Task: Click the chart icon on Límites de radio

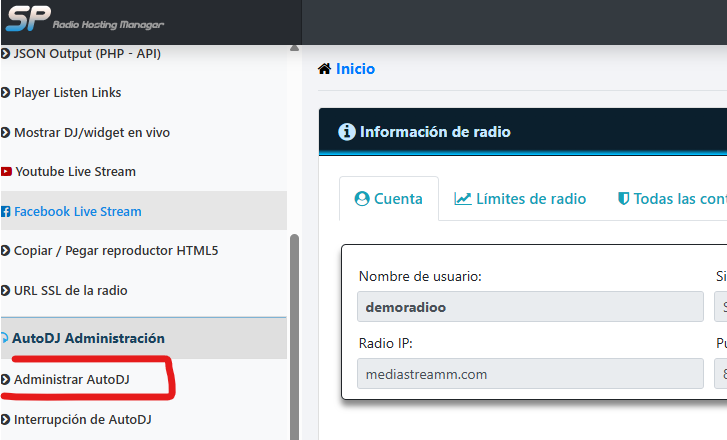Action: pos(462,199)
